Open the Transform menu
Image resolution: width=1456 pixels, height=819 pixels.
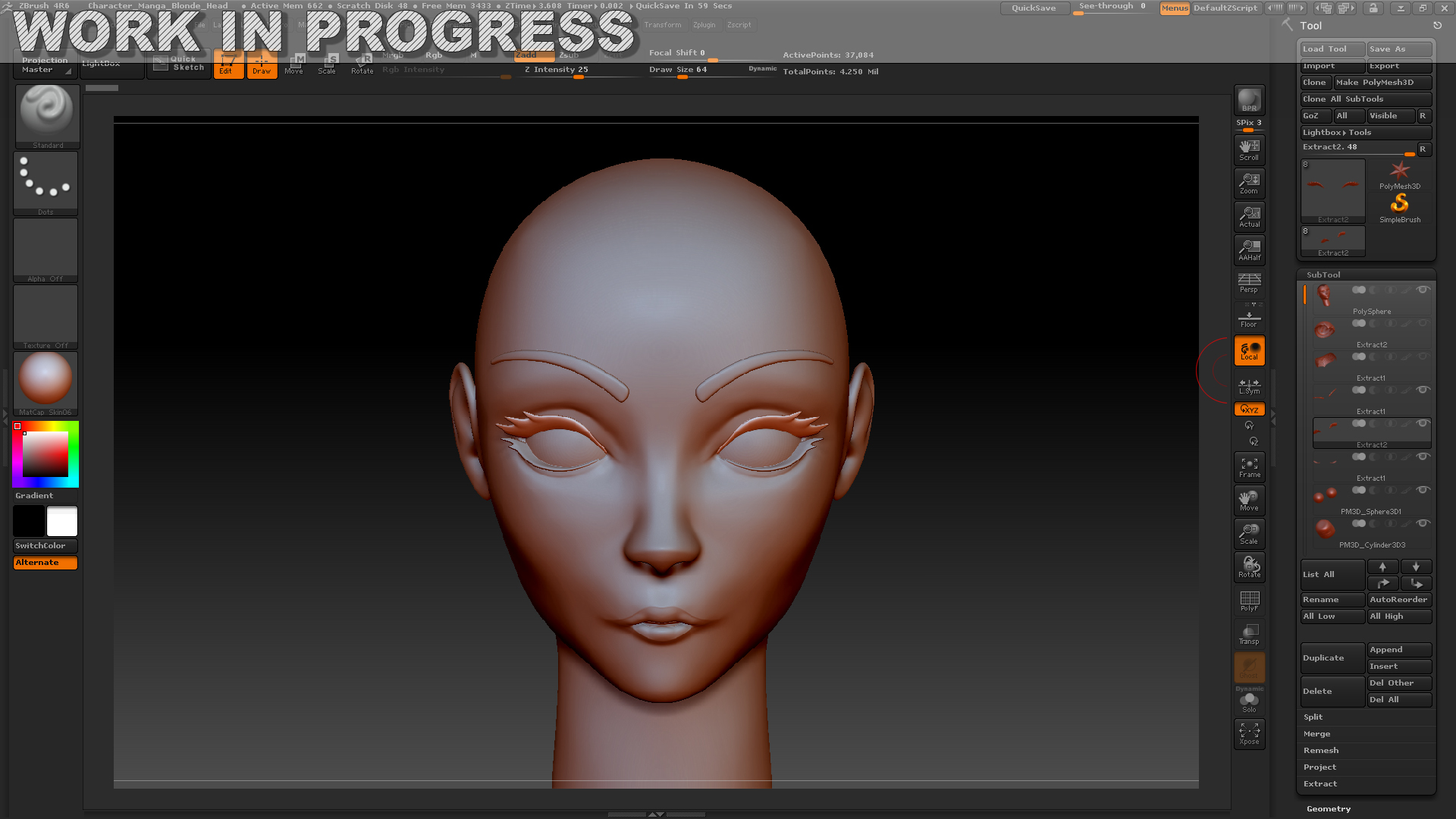click(x=661, y=25)
